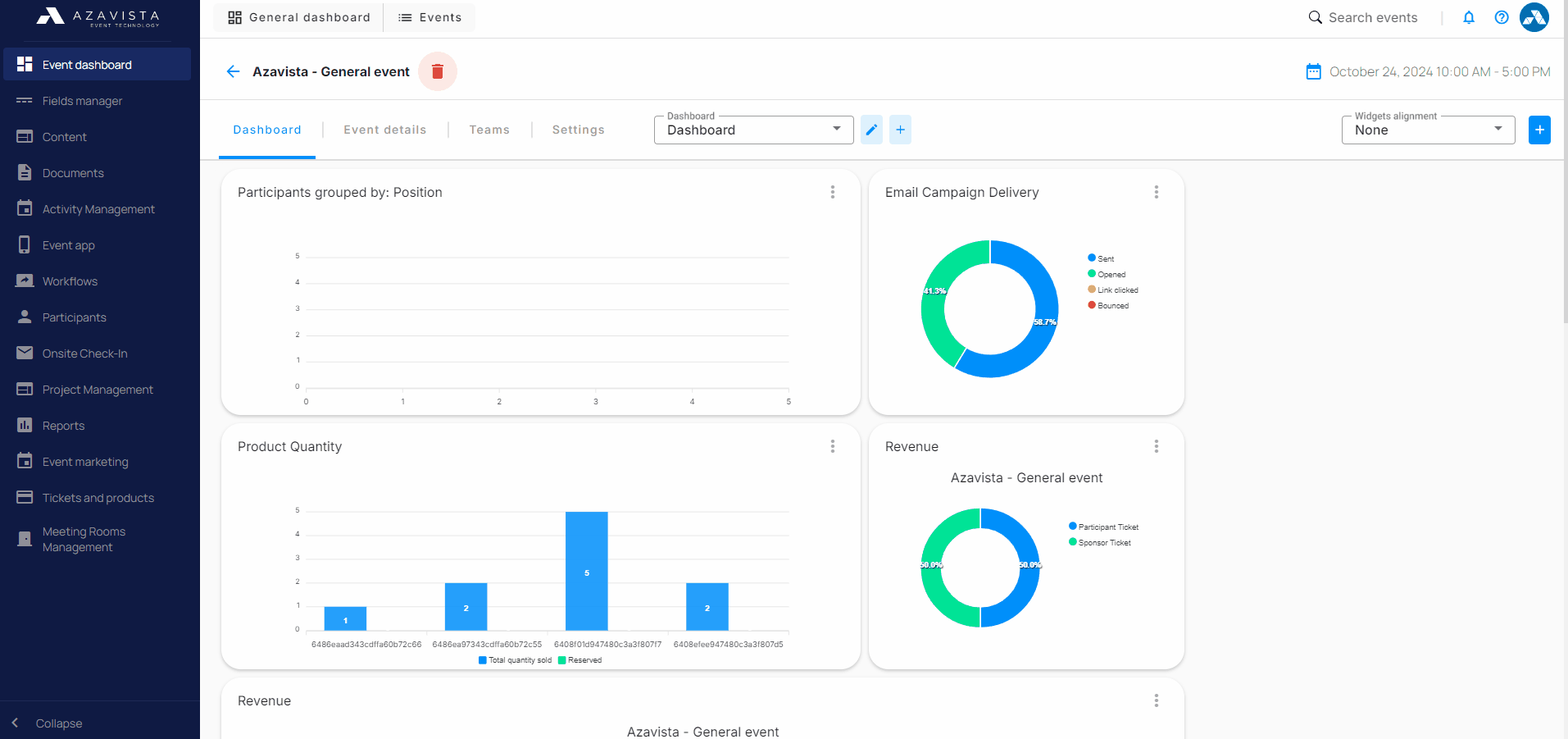Open the Documents section icon
Image resolution: width=1568 pixels, height=739 pixels.
[25, 173]
